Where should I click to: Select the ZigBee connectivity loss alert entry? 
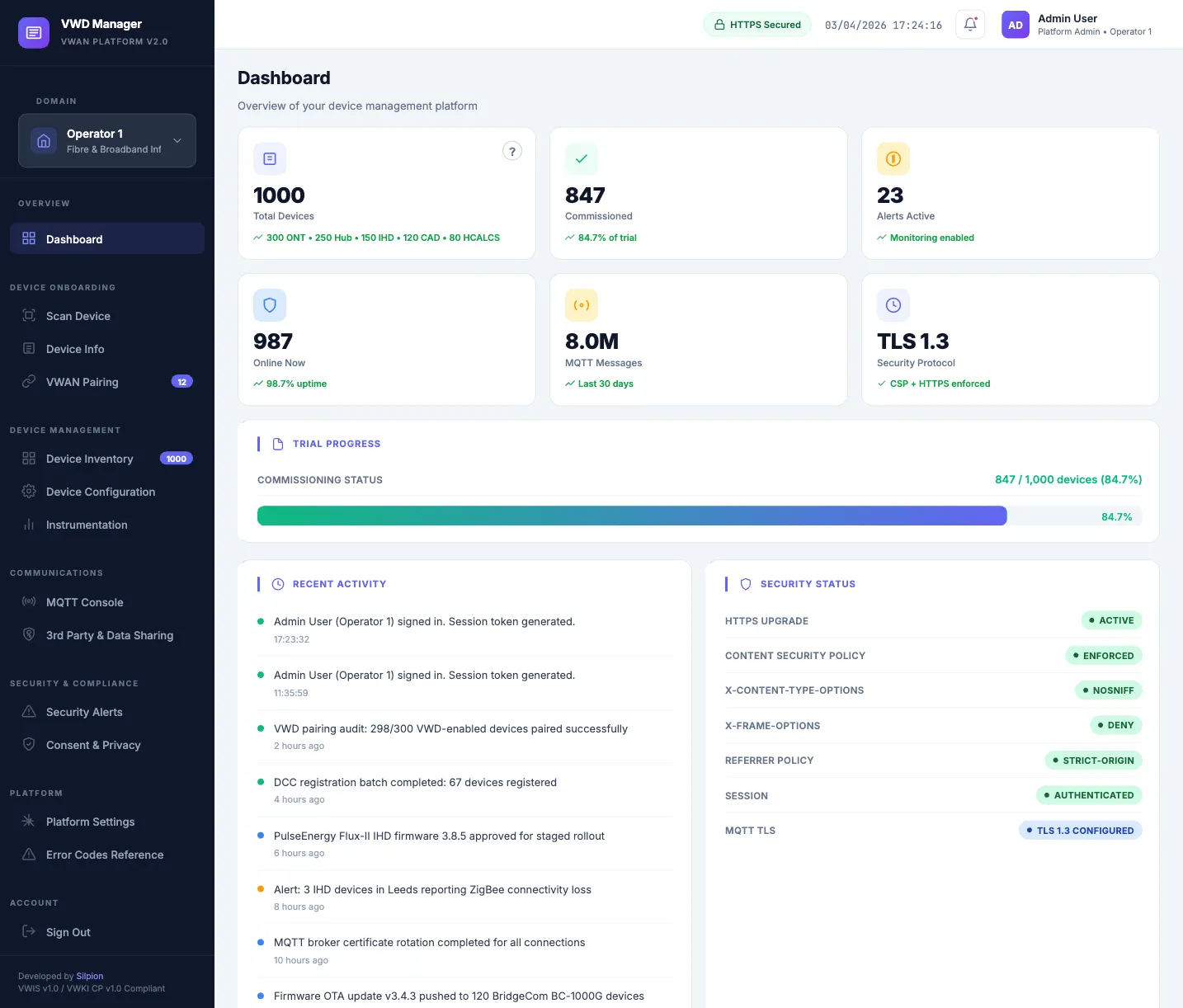(x=432, y=889)
